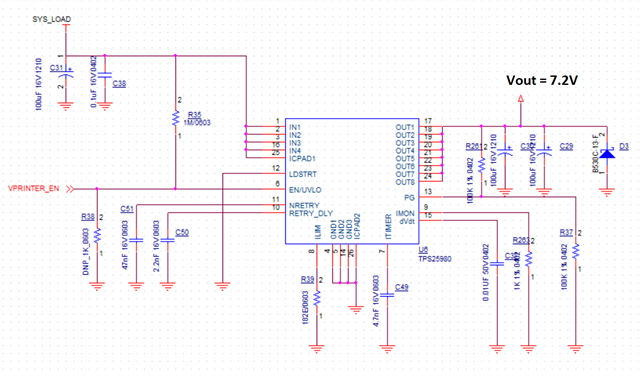Click the 'C49' designator label
The image size is (640, 376).
[x=402, y=287]
